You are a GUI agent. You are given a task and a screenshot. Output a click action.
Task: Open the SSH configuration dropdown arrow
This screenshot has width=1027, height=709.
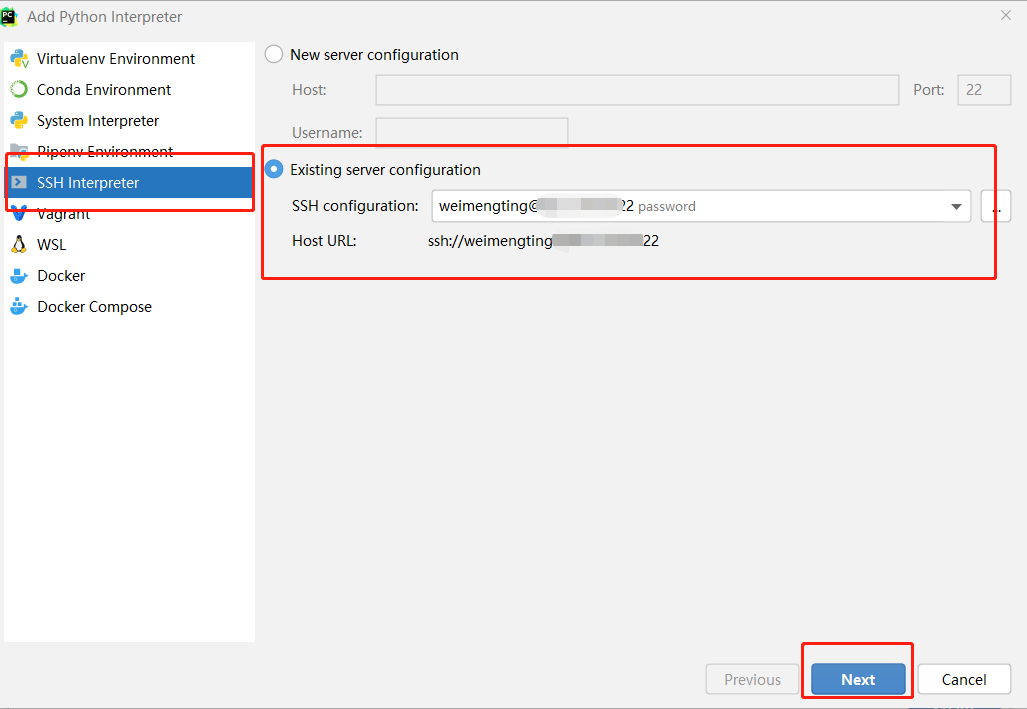(956, 206)
